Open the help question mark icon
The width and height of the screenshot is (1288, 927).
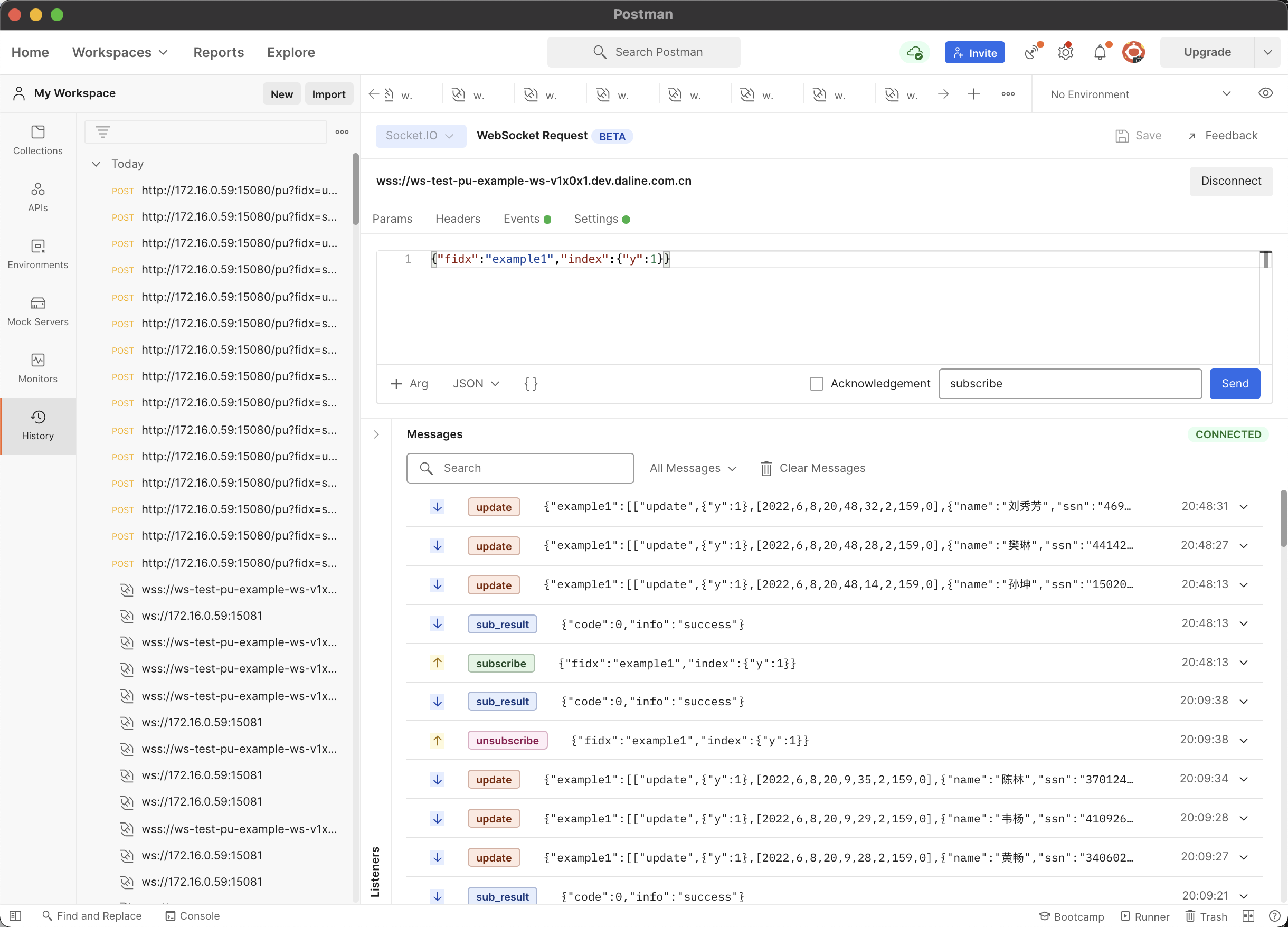tap(1274, 915)
